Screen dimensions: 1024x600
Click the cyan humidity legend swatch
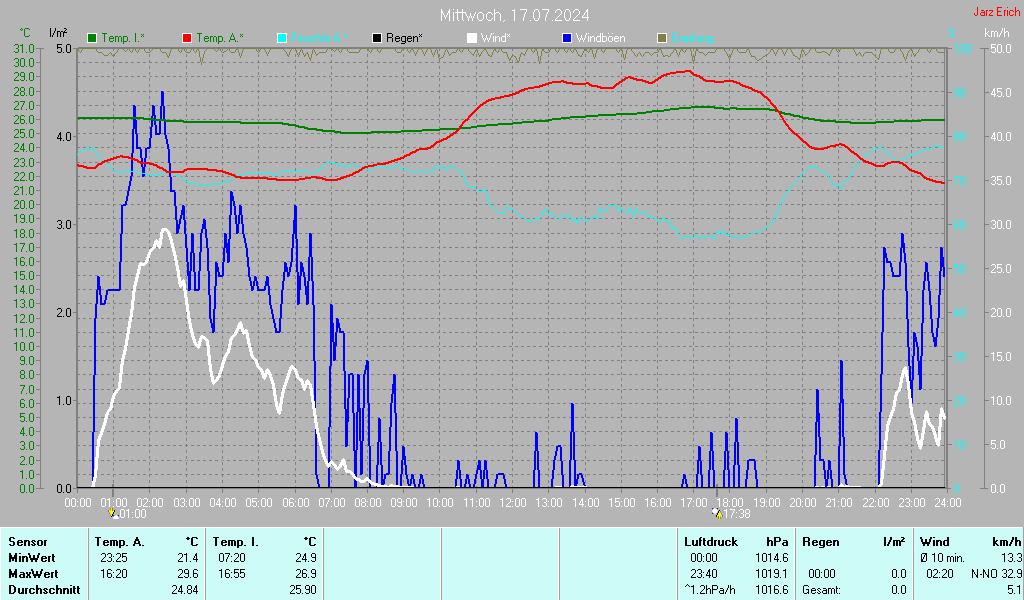pyautogui.click(x=282, y=38)
